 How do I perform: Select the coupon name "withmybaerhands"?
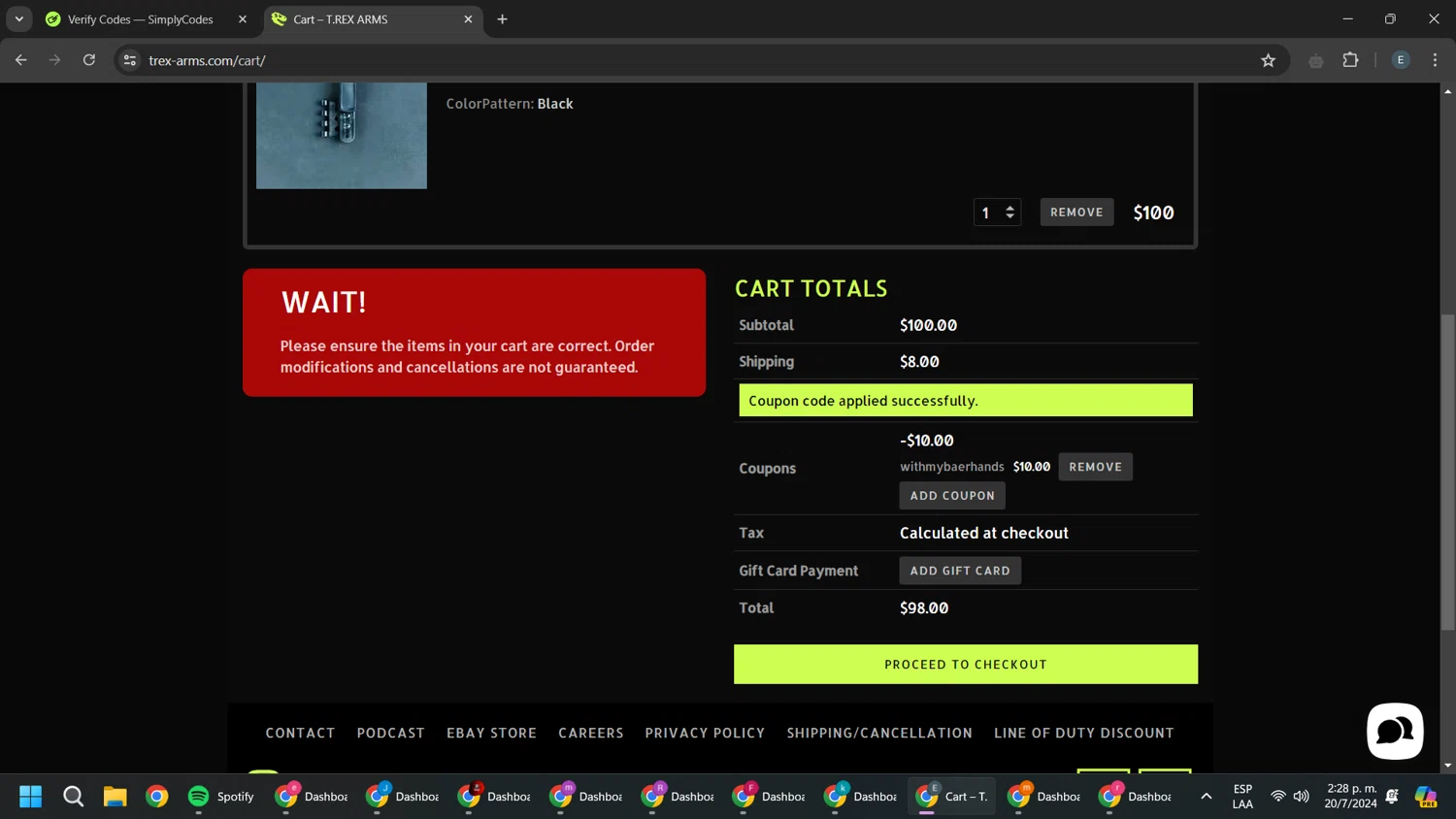[x=951, y=467]
